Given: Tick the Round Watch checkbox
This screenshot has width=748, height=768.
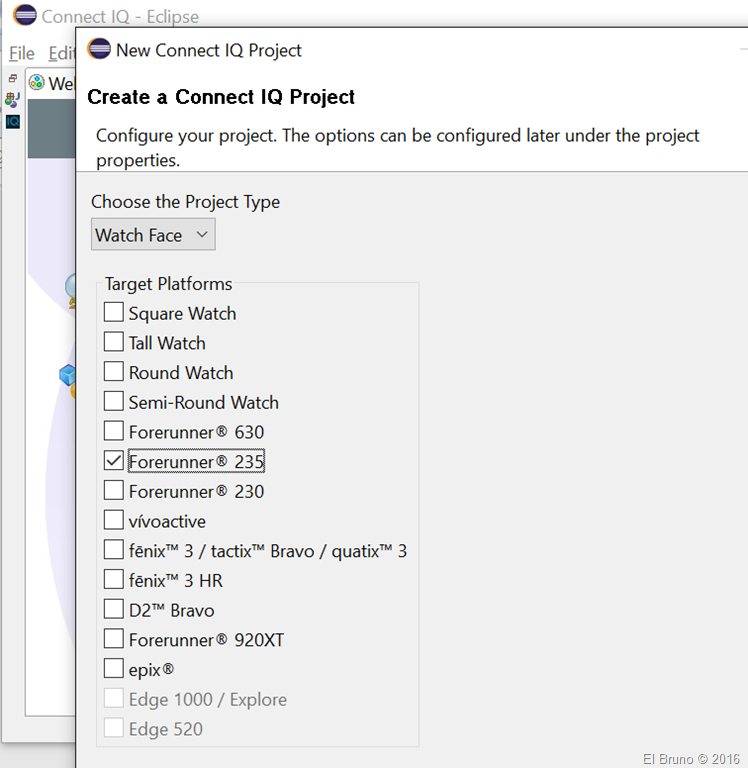Looking at the screenshot, I should (114, 373).
